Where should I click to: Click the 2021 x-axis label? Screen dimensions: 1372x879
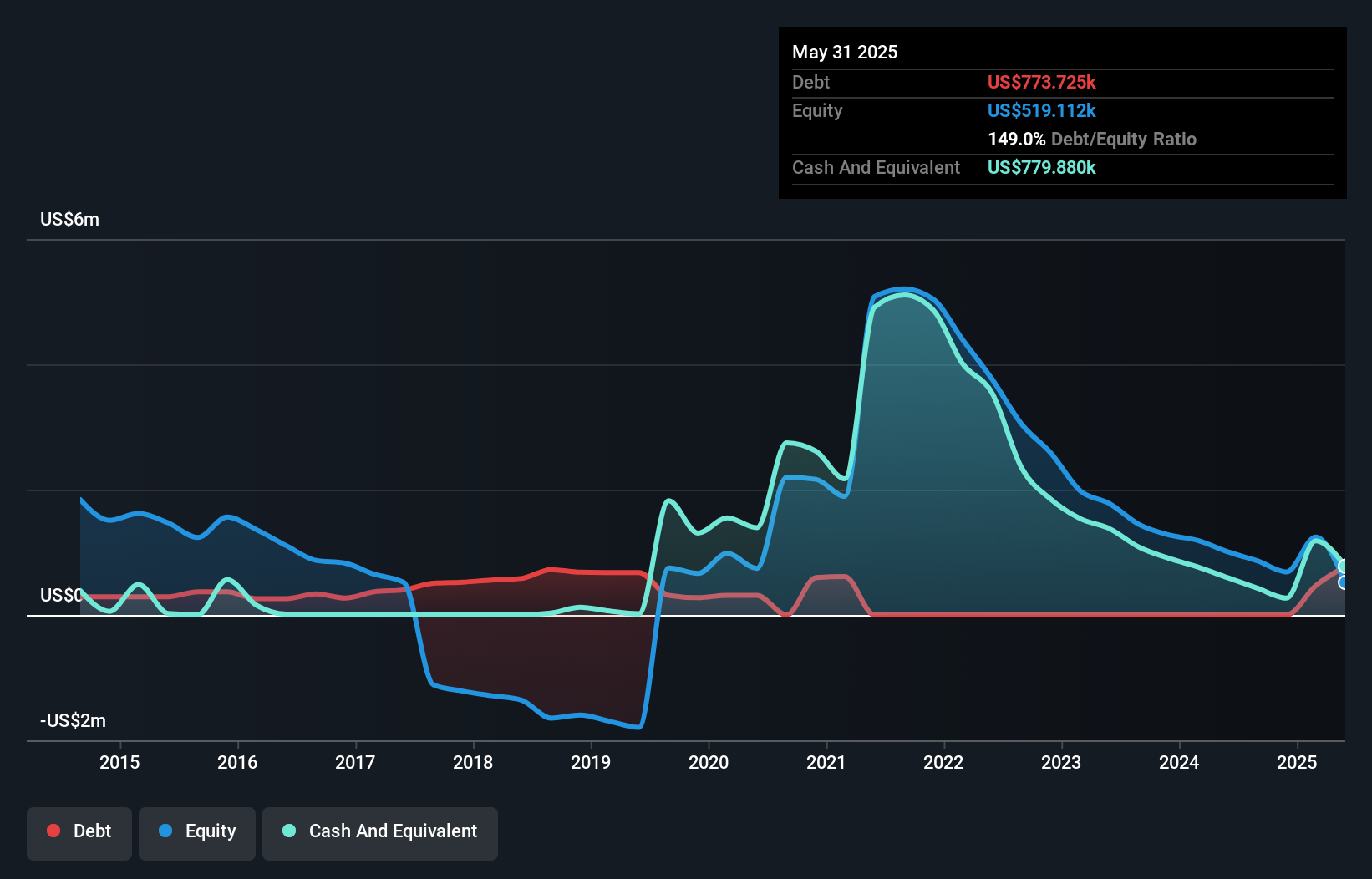tap(826, 762)
